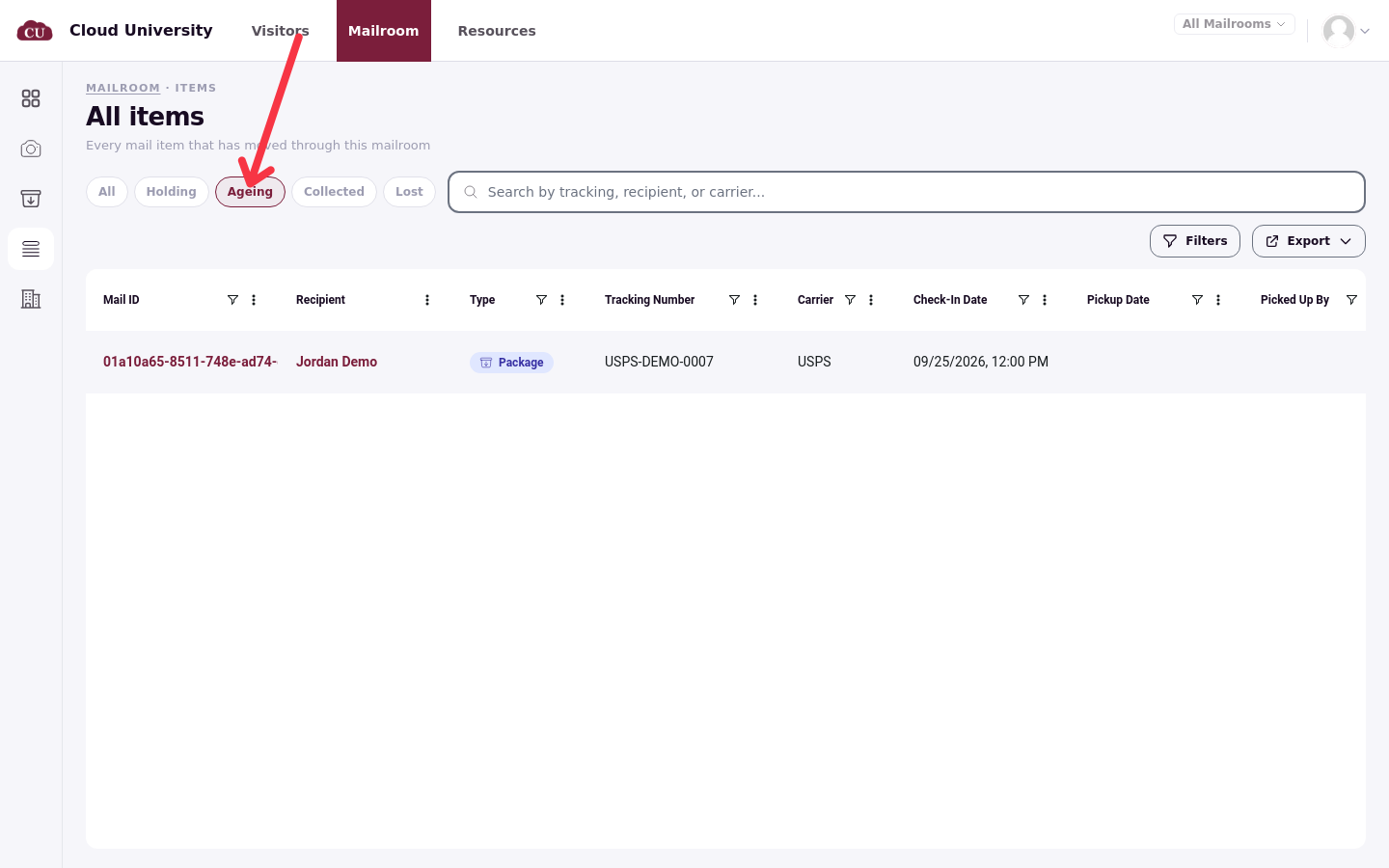Screen dimensions: 1389x868
Task: Expand the All Mailrooms dropdown
Action: point(1234,24)
